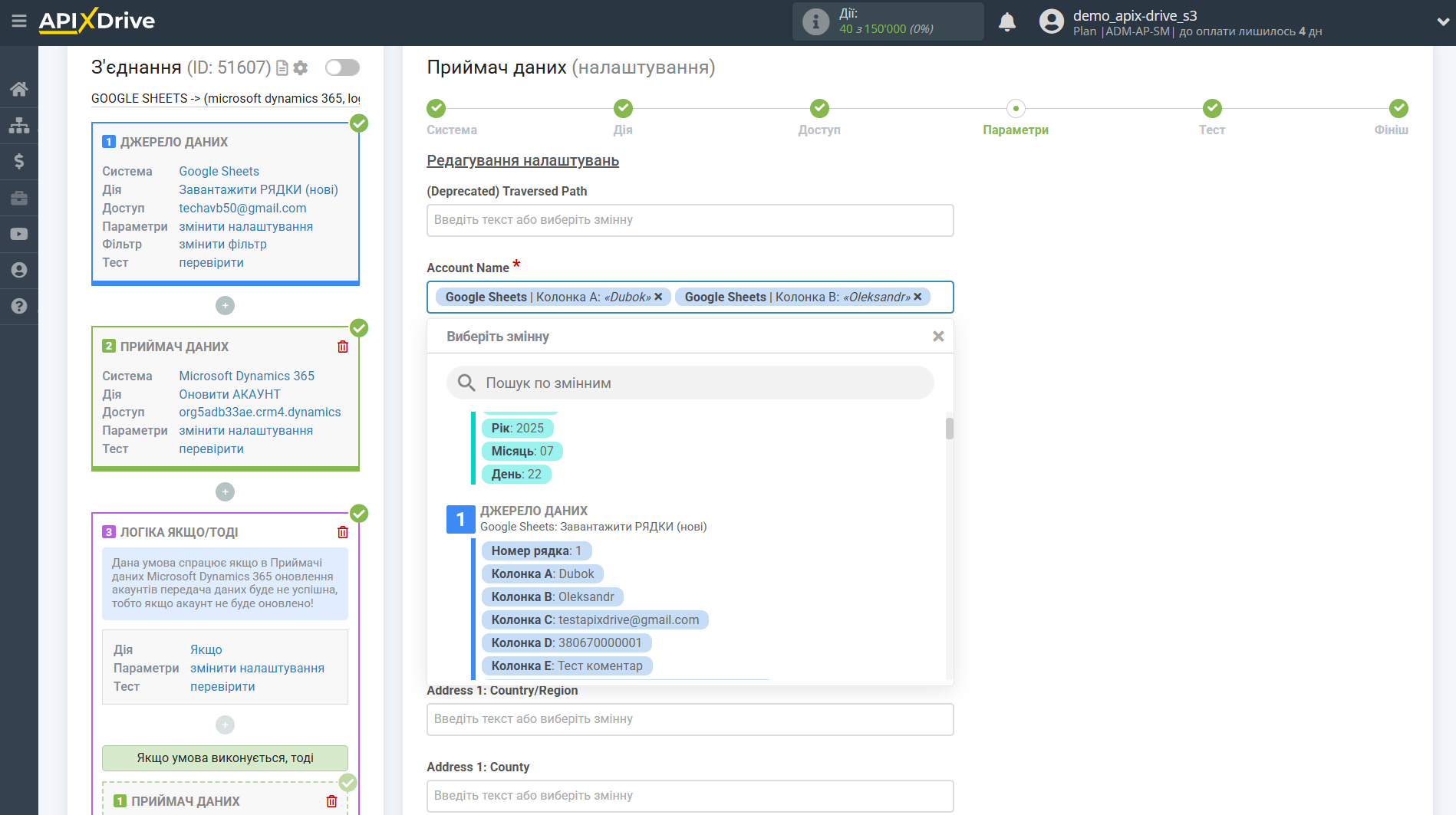The height and width of the screenshot is (815, 1456).
Task: Select Колонка E: Тест коментар variable
Action: click(567, 665)
